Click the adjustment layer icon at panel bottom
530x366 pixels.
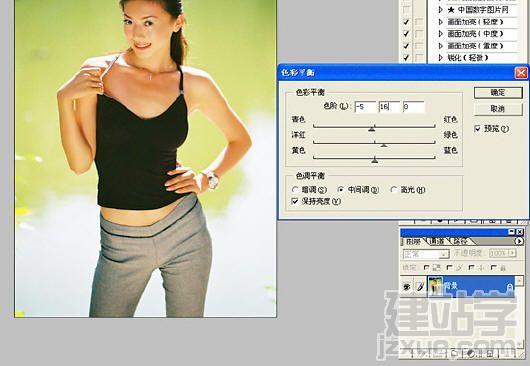tap(471, 353)
